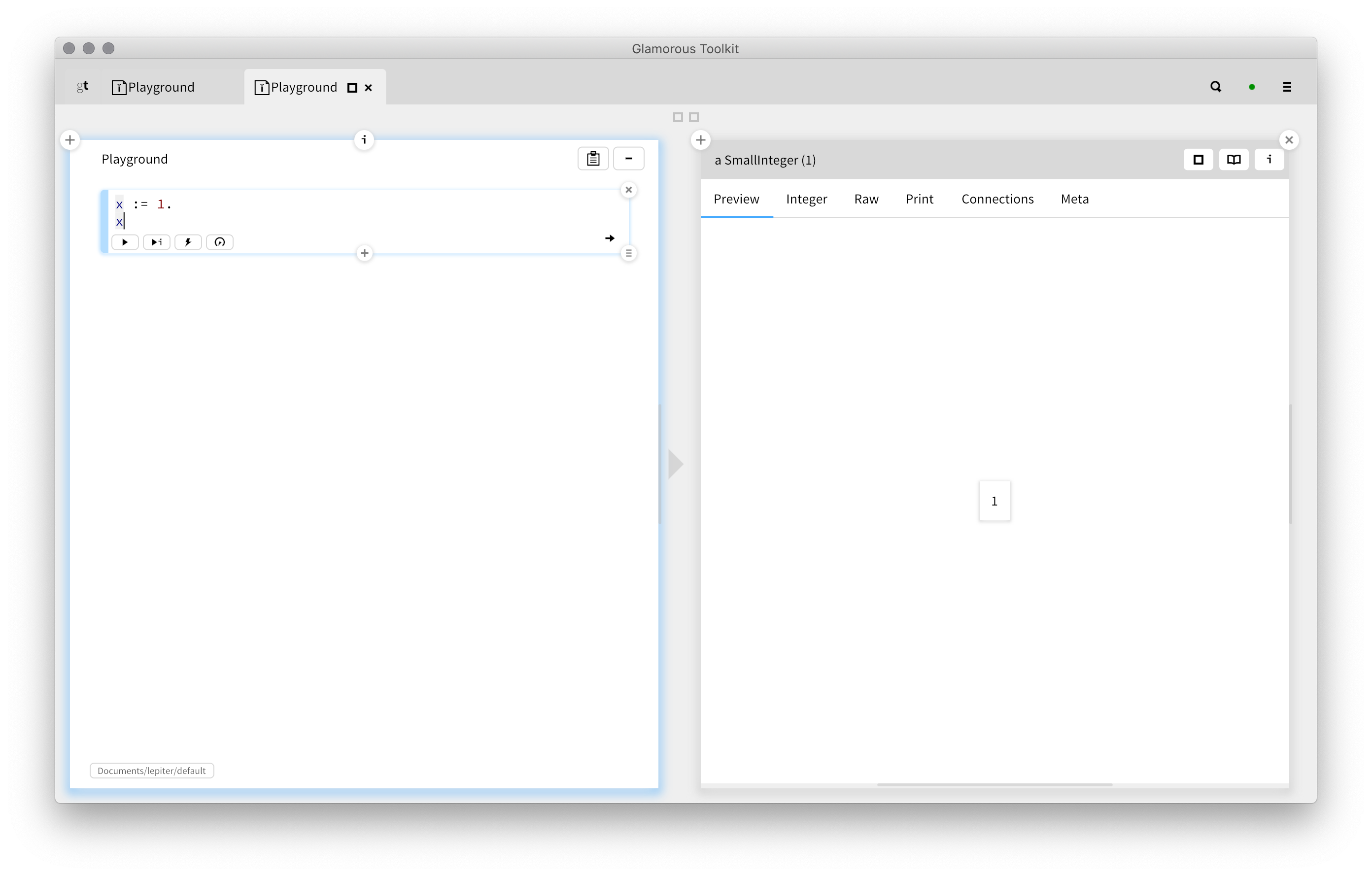The image size is (1372, 876).
Task: Add a new snippet with the plus button
Action: point(364,253)
